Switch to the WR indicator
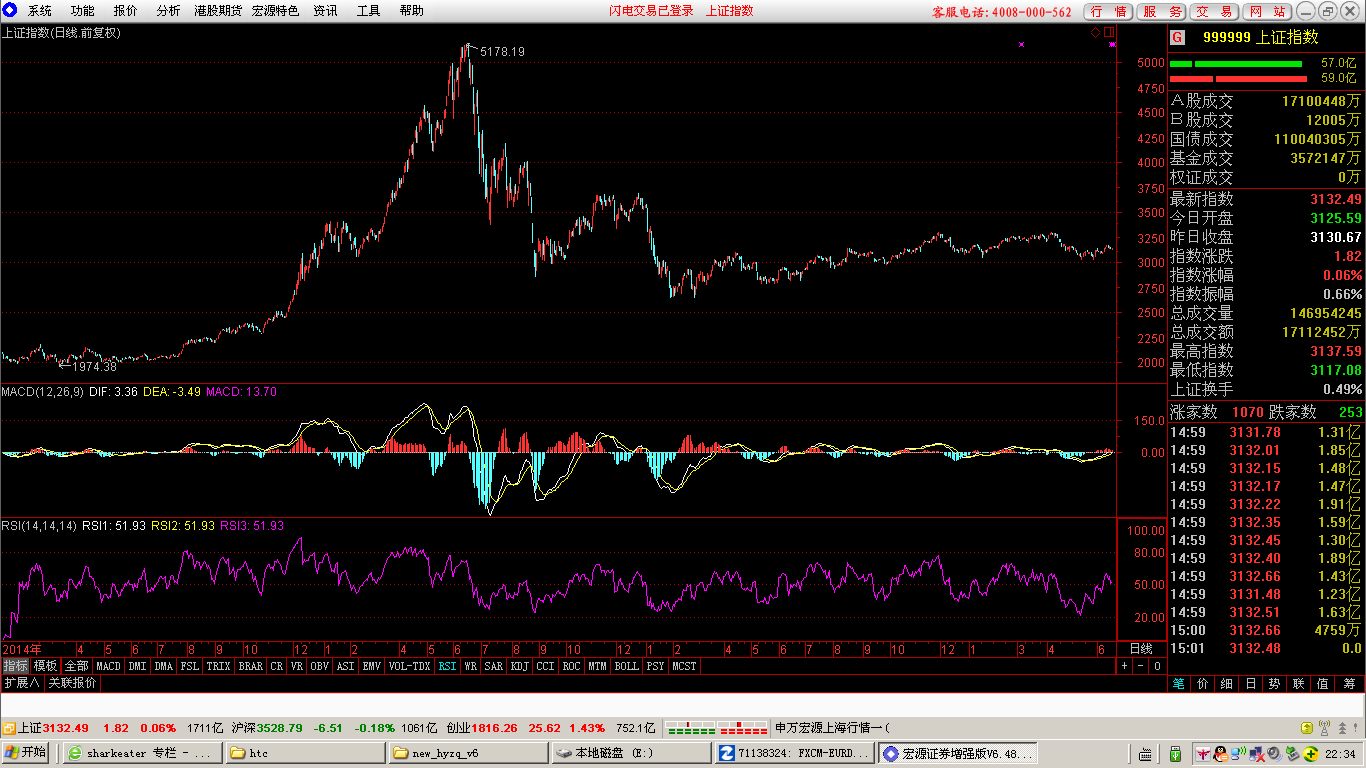Image resolution: width=1366 pixels, height=768 pixels. (470, 665)
